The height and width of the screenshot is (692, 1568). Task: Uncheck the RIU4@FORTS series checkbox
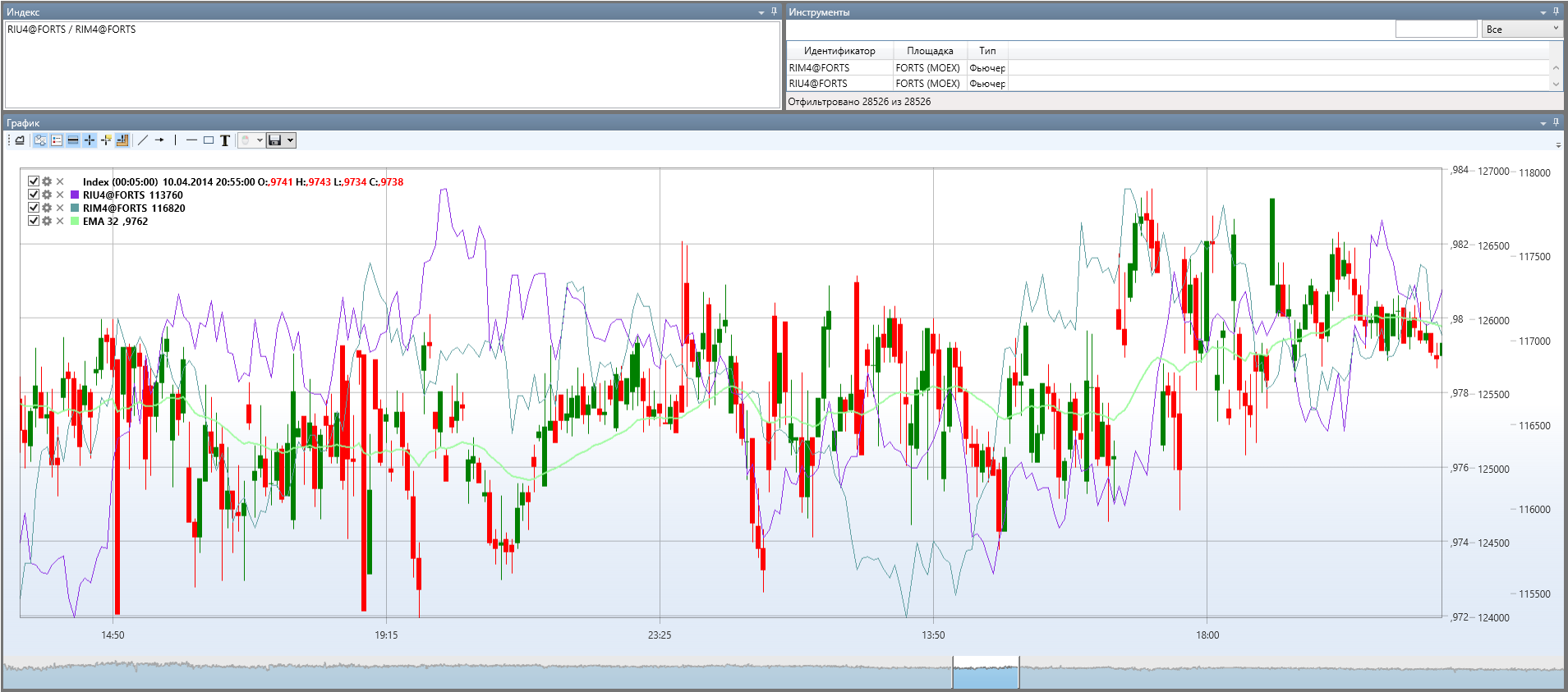34,195
